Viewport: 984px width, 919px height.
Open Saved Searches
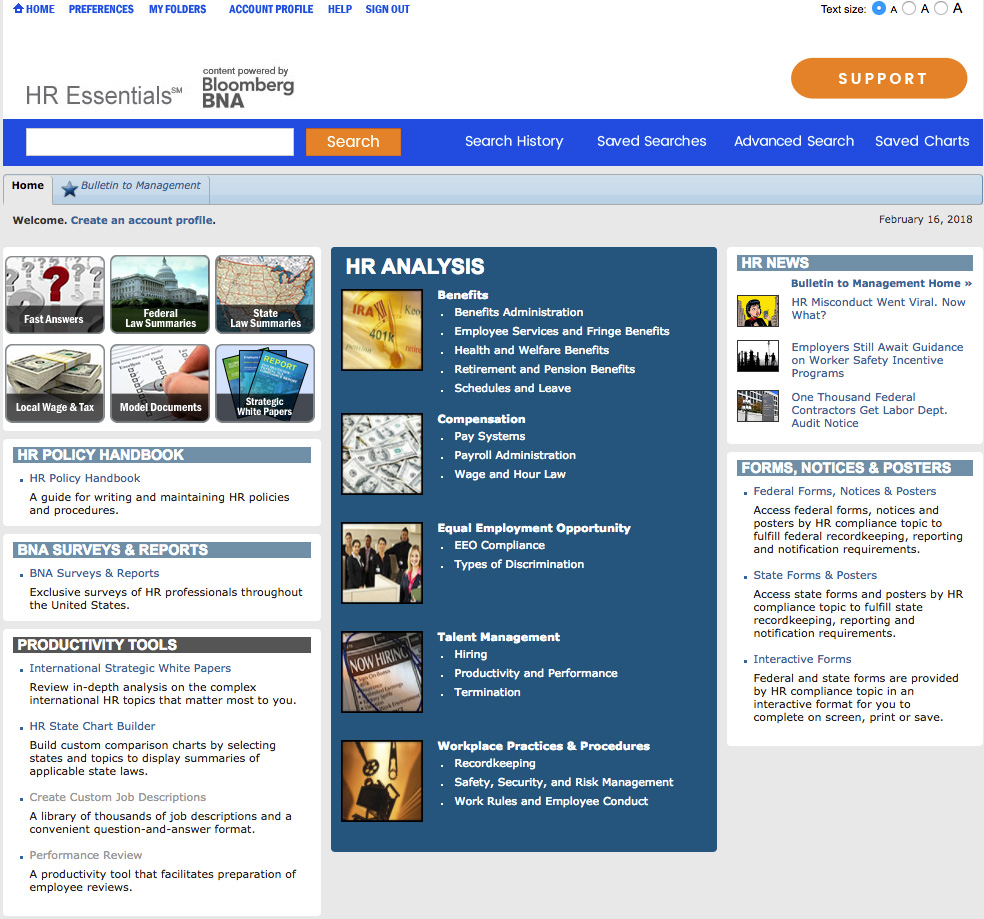tap(651, 141)
